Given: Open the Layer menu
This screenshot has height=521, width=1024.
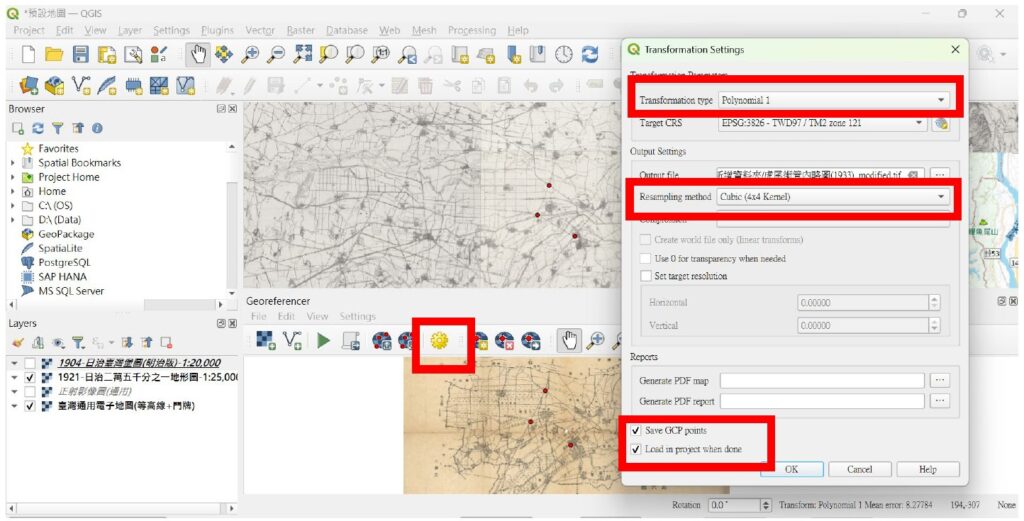Looking at the screenshot, I should 129,31.
